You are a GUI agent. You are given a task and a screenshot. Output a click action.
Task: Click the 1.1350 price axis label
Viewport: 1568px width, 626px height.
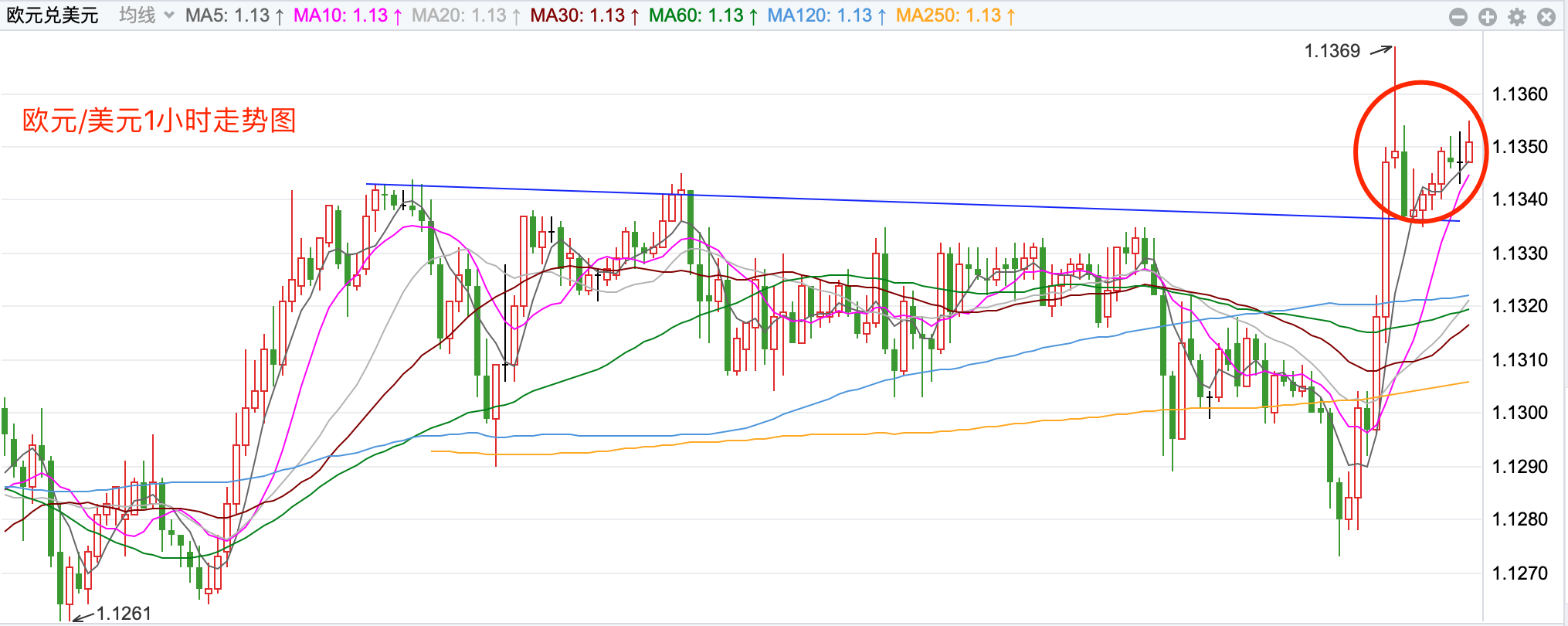pyautogui.click(x=1520, y=147)
